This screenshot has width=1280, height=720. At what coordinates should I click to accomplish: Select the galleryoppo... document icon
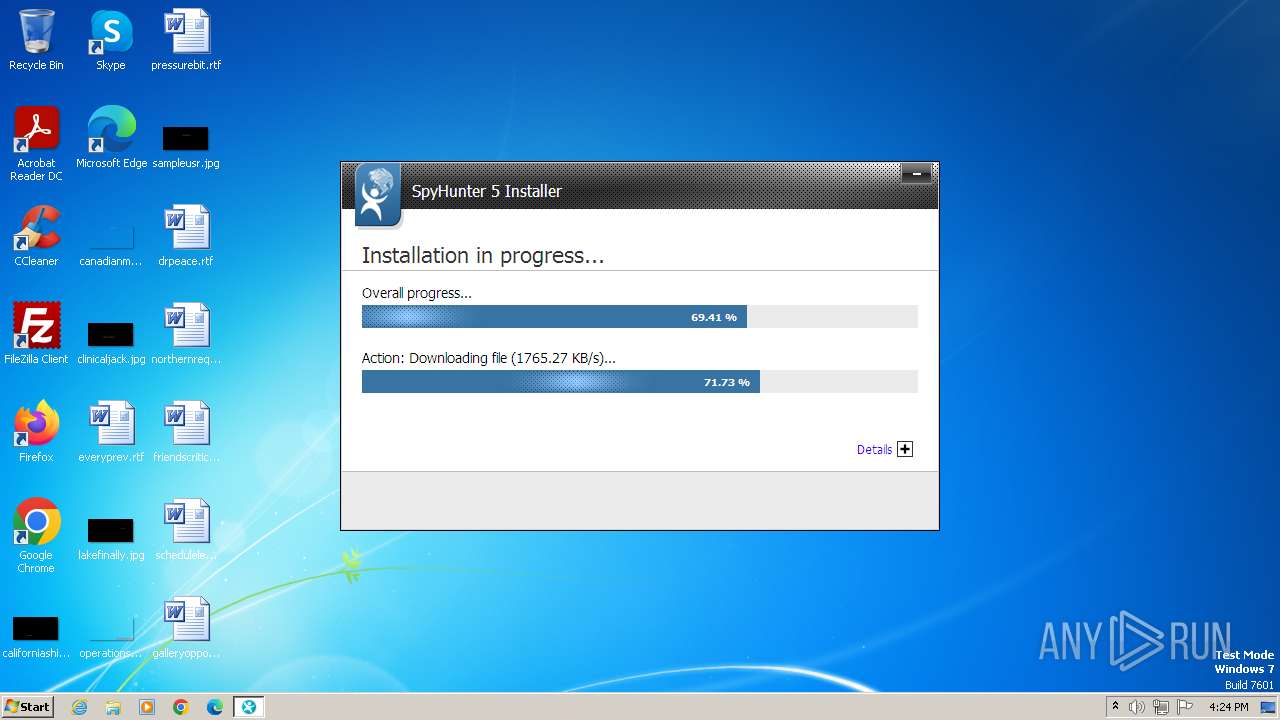186,628
